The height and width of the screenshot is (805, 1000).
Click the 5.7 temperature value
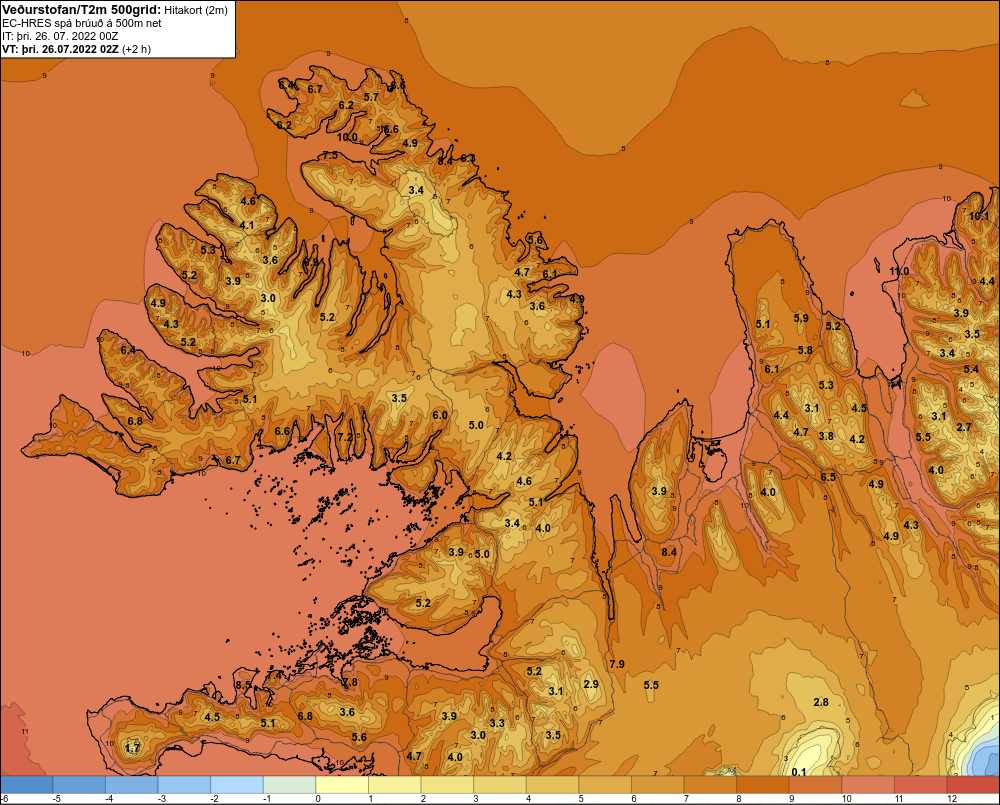click(x=371, y=97)
